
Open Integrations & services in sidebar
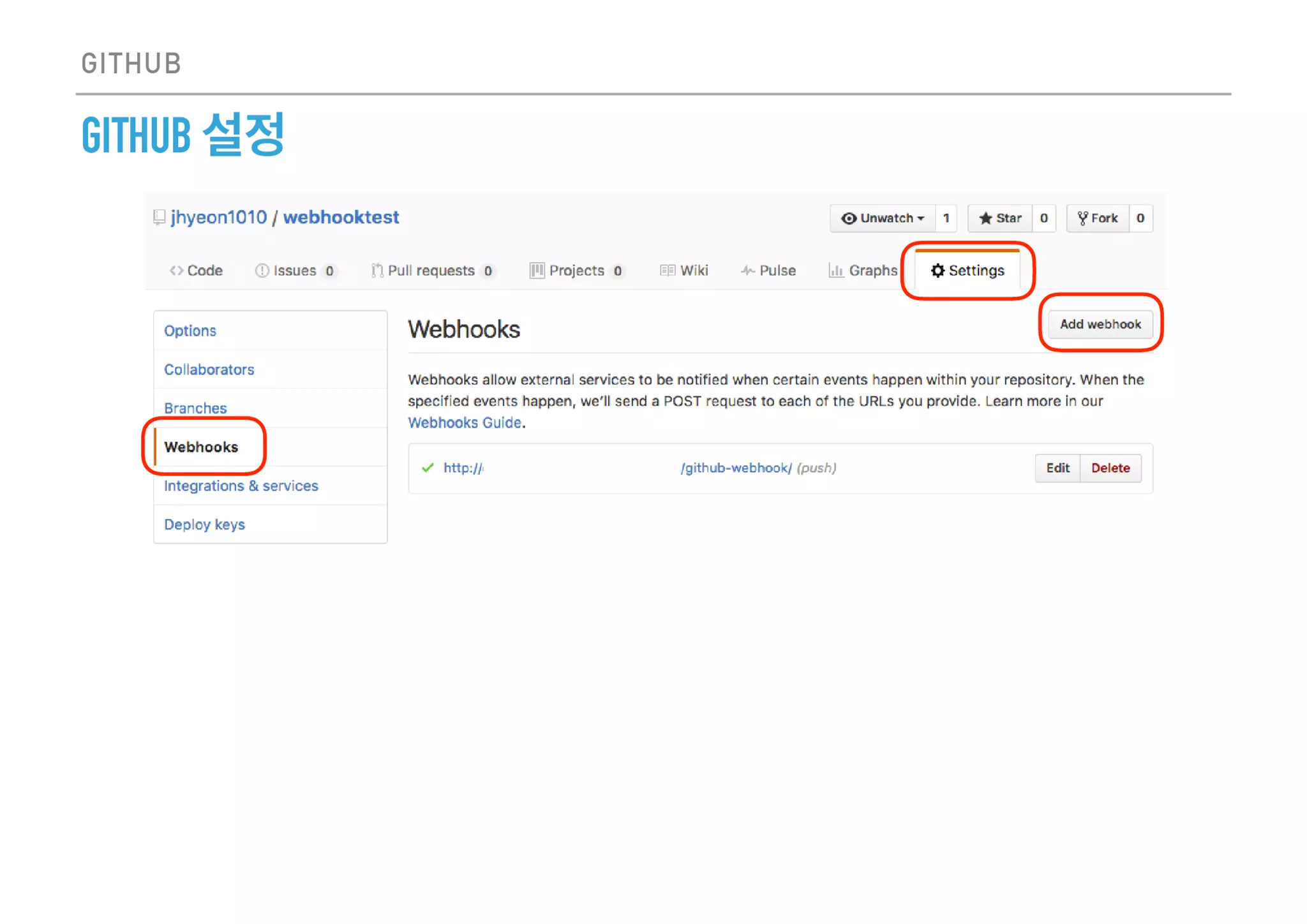(x=271, y=486)
